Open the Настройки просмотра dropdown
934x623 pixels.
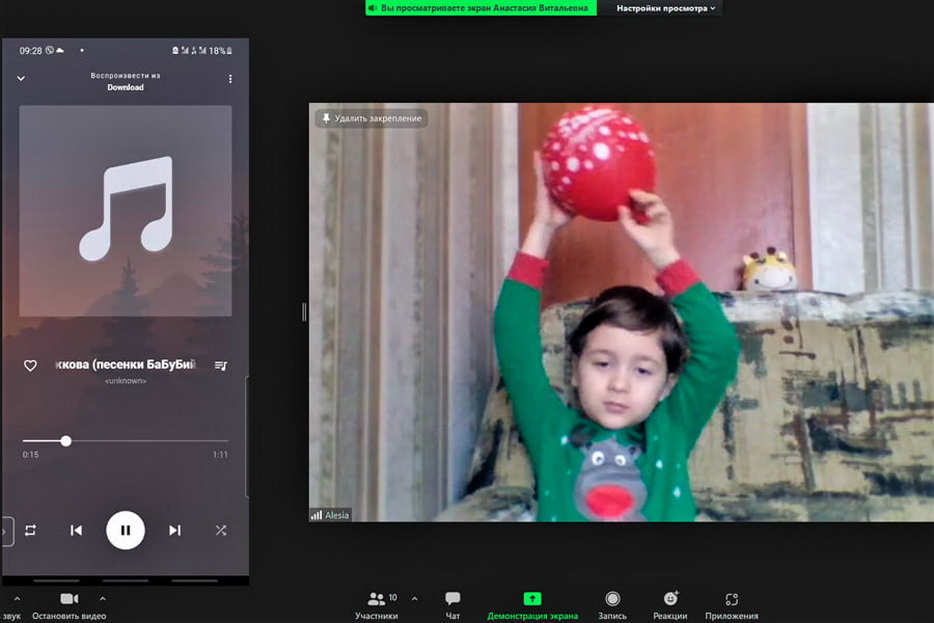(666, 8)
